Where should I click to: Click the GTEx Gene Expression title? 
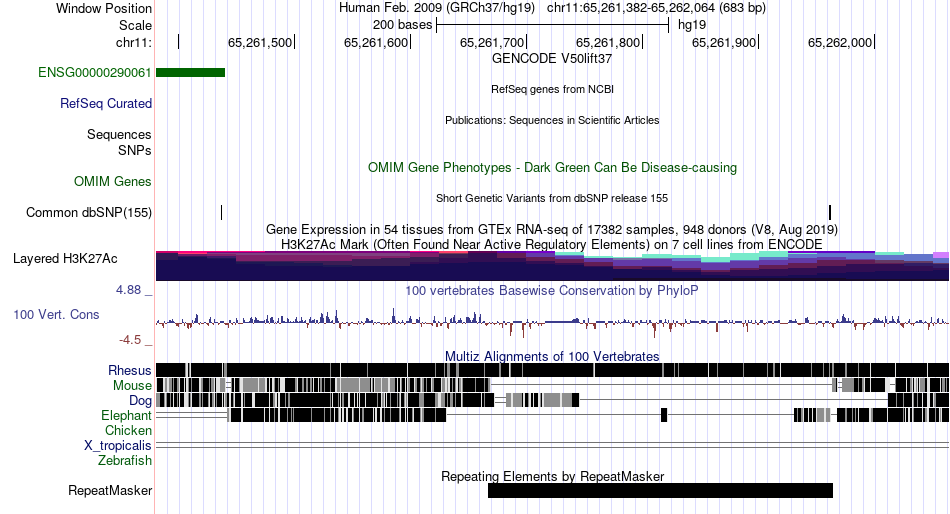[552, 230]
